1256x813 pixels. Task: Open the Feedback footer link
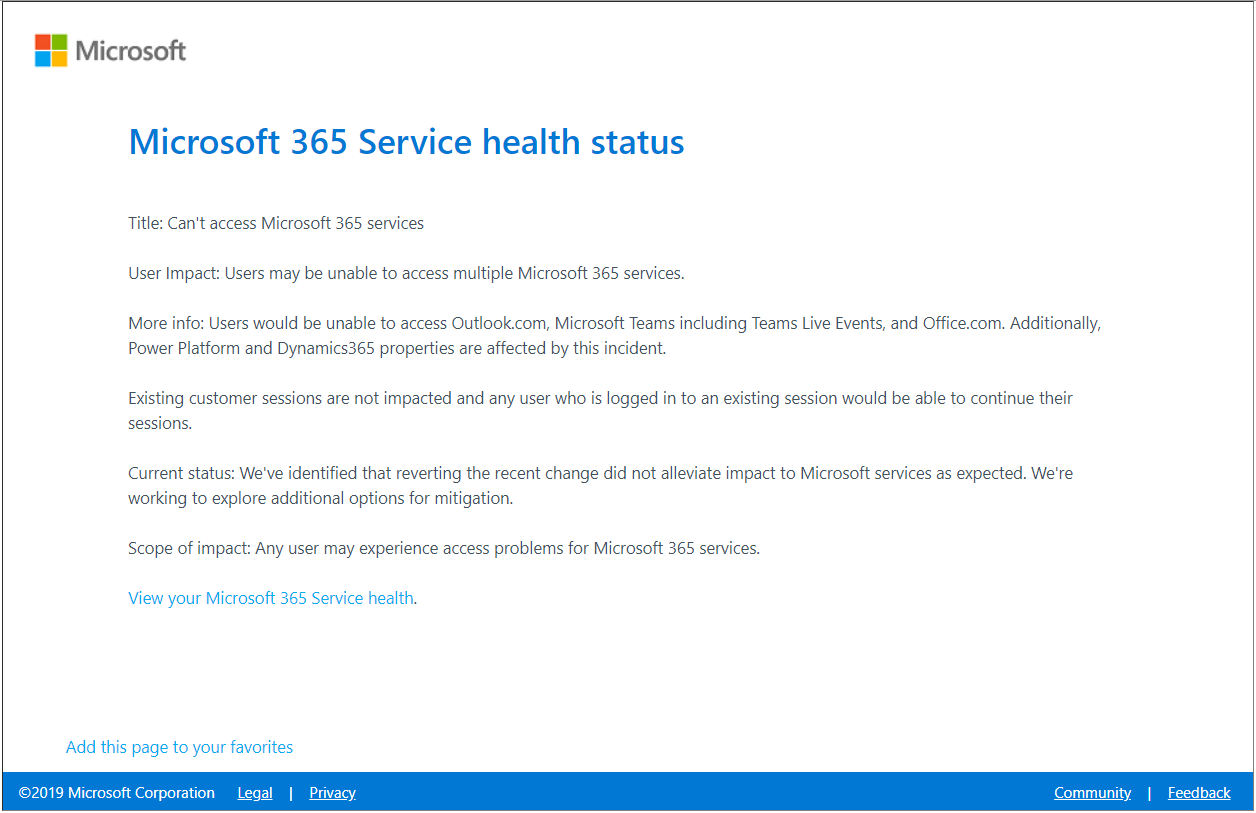[1199, 793]
